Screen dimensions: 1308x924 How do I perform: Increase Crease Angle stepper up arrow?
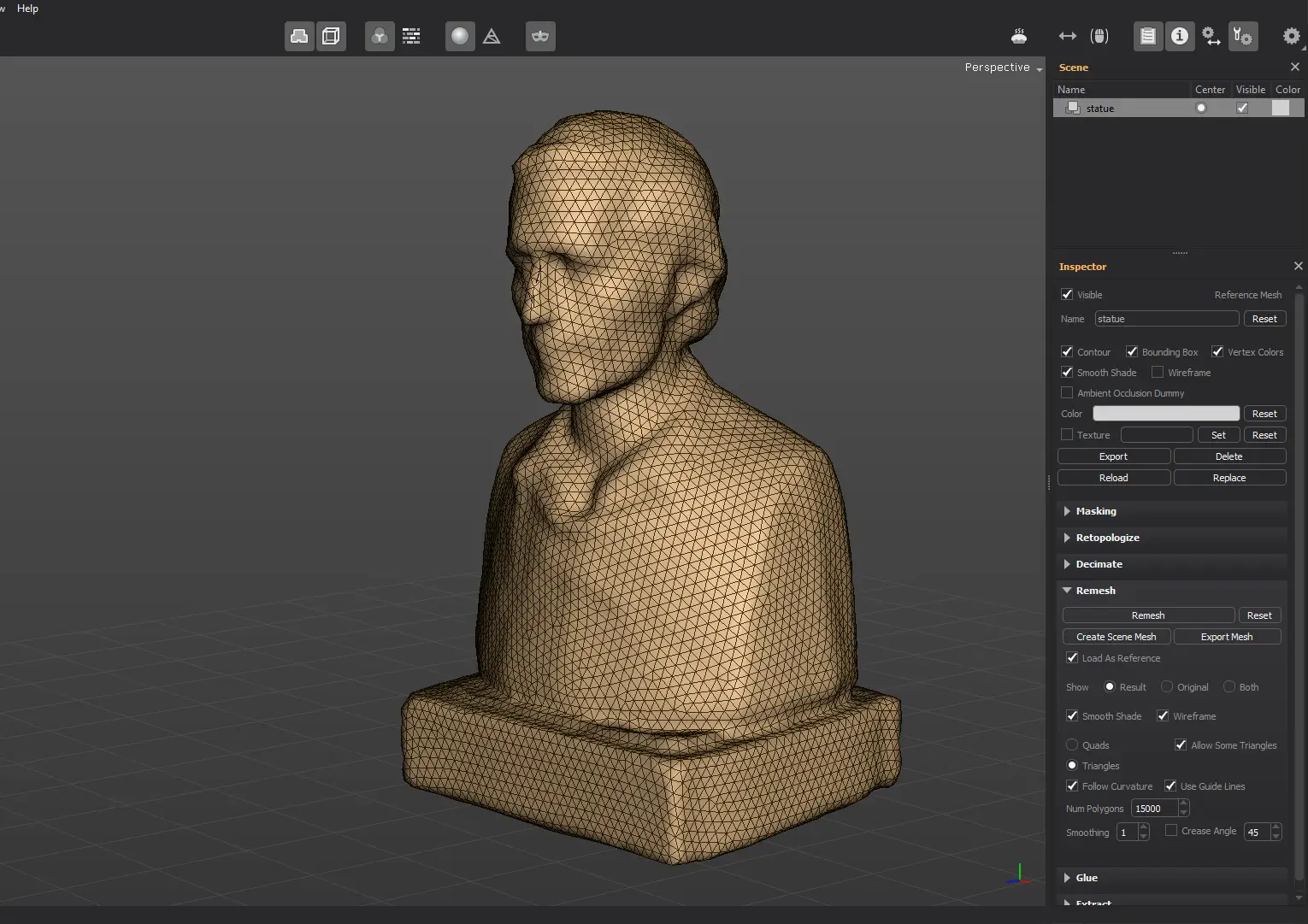pos(1276,827)
